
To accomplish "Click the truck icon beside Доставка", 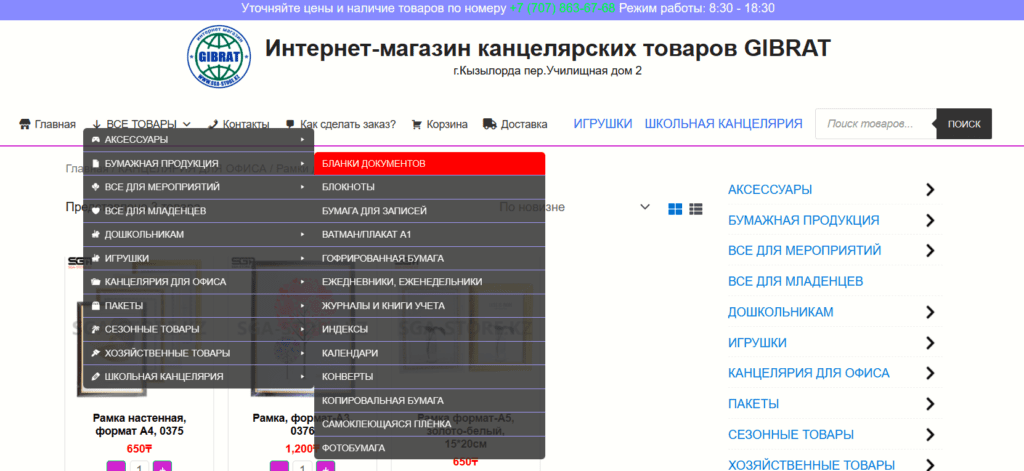I will tap(489, 123).
